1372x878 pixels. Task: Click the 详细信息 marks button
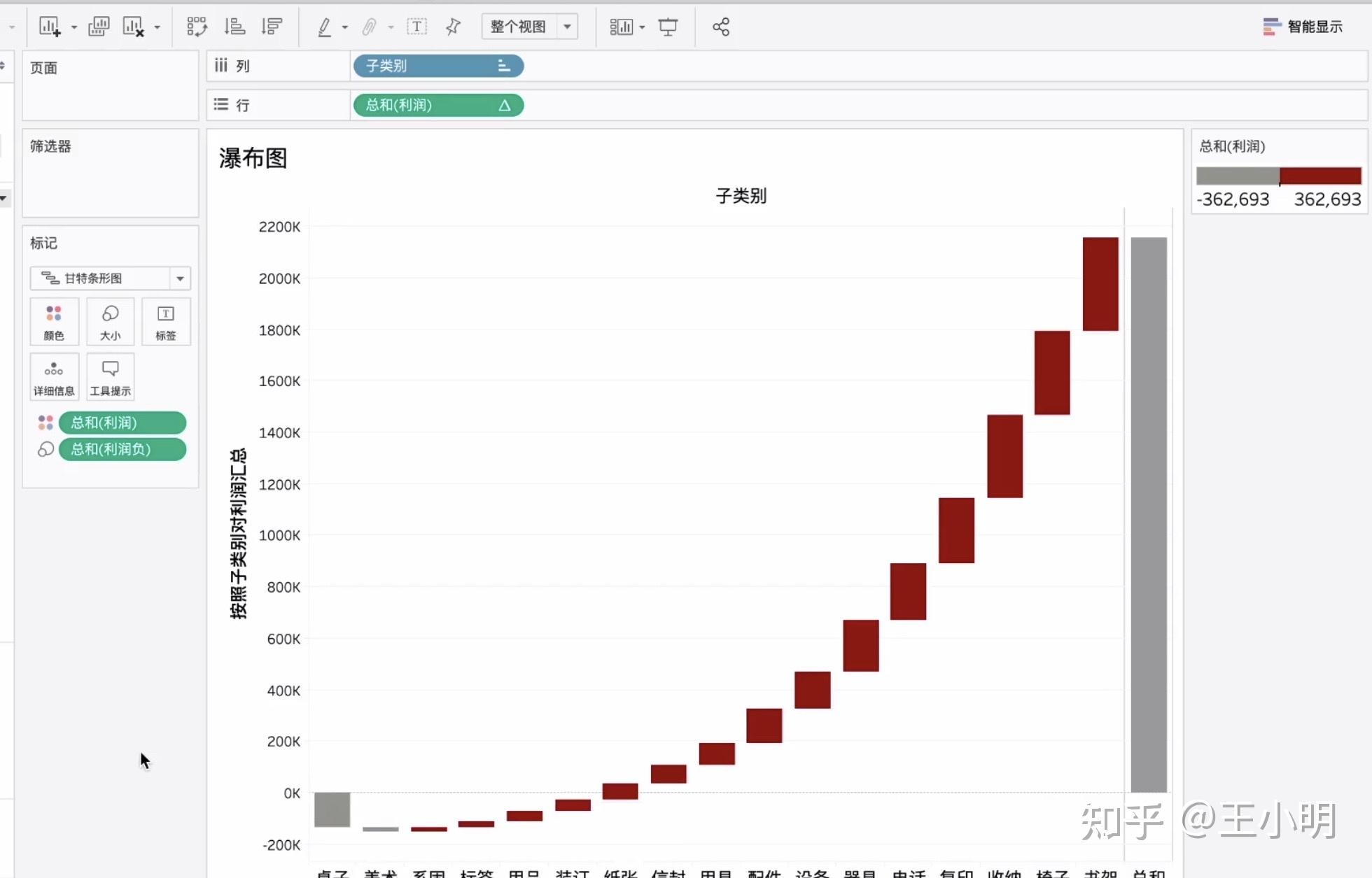coord(54,377)
